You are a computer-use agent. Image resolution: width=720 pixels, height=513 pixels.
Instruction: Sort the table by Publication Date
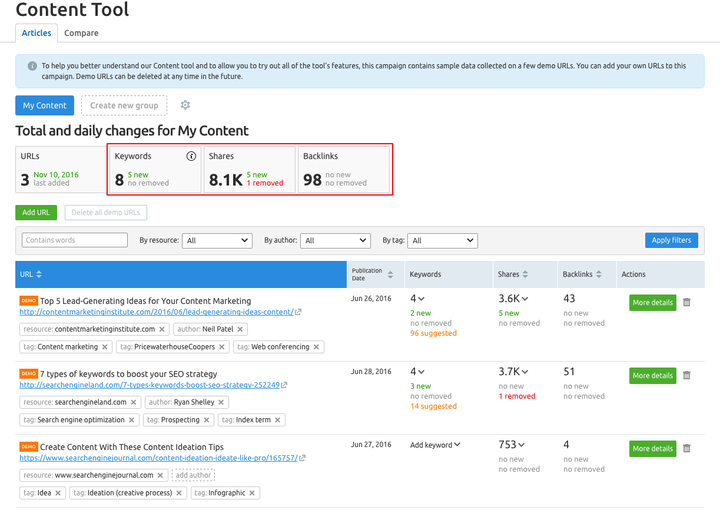tap(390, 274)
